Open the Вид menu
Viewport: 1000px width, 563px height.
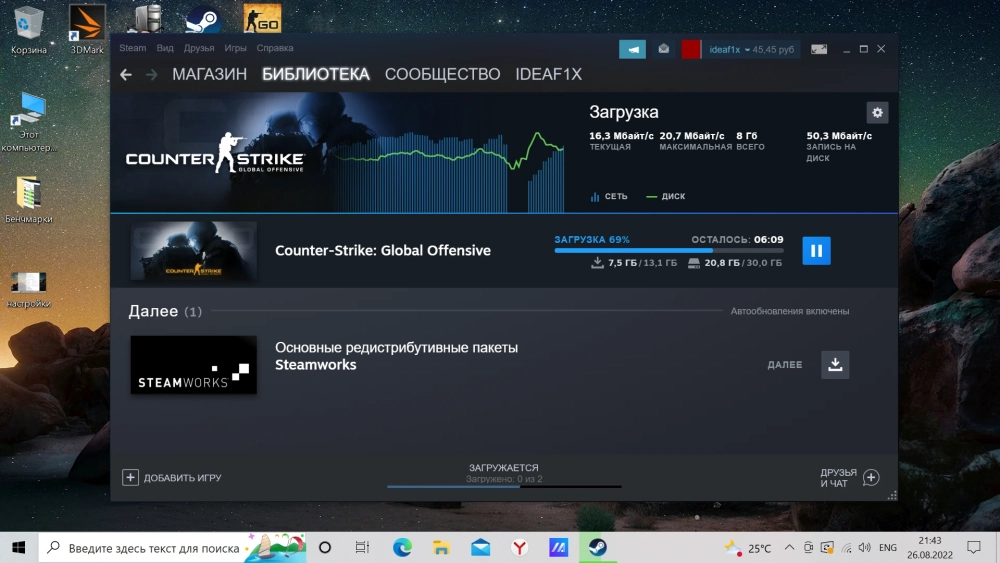[x=165, y=48]
